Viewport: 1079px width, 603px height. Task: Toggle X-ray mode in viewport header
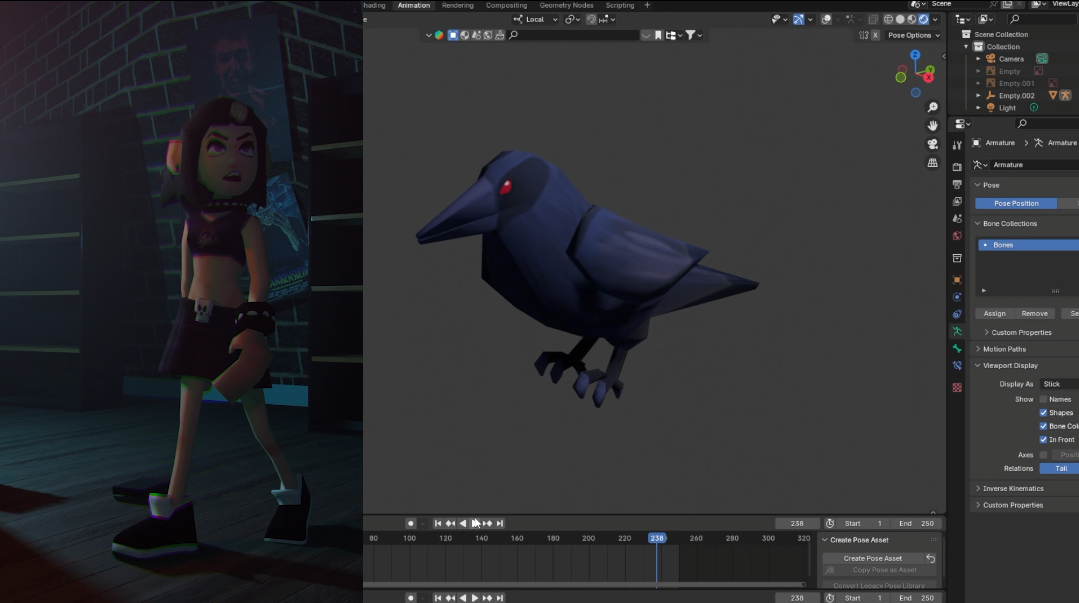coord(873,19)
